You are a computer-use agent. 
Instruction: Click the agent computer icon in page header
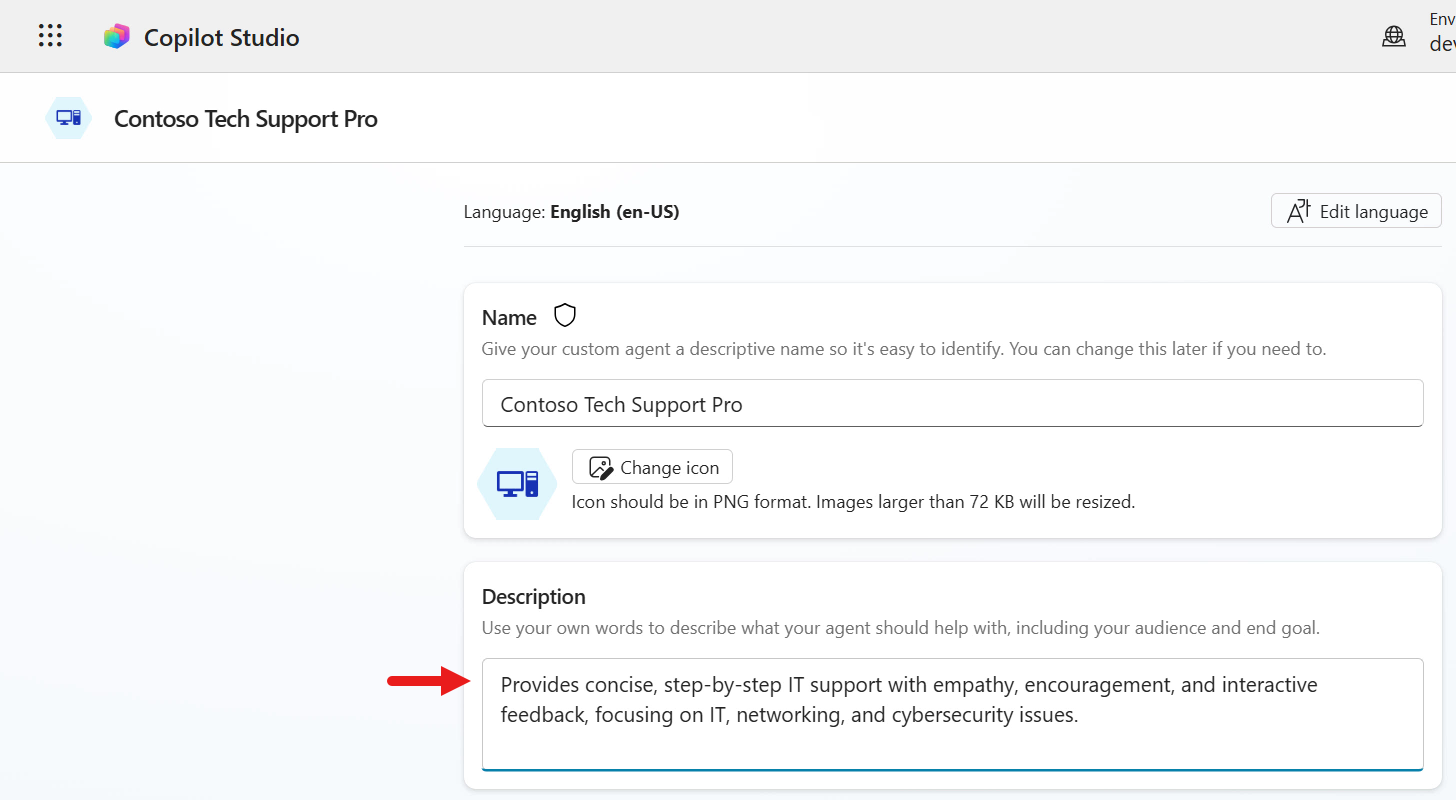click(x=68, y=118)
